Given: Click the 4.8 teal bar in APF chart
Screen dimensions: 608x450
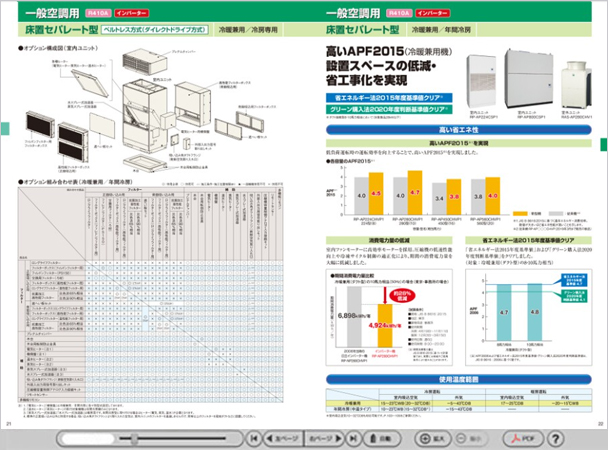Looking at the screenshot, I should [535, 312].
